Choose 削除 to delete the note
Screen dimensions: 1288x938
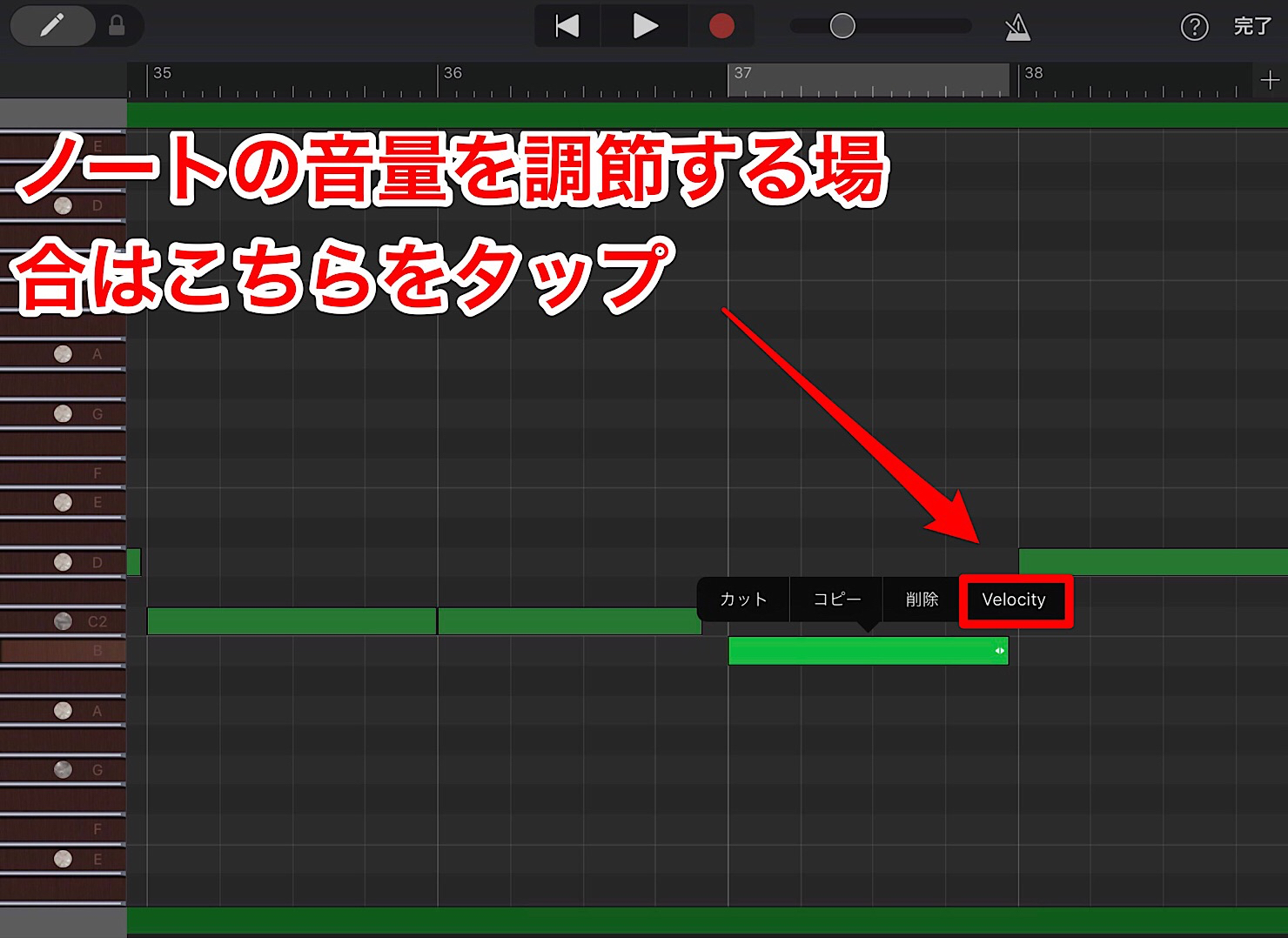point(922,599)
